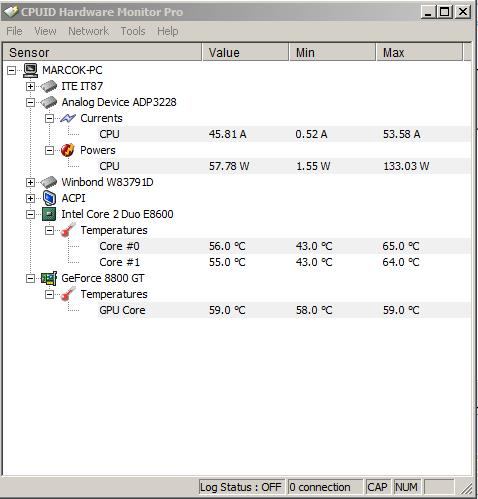
Task: Expand the ITE IT87 node
Action: point(30,86)
